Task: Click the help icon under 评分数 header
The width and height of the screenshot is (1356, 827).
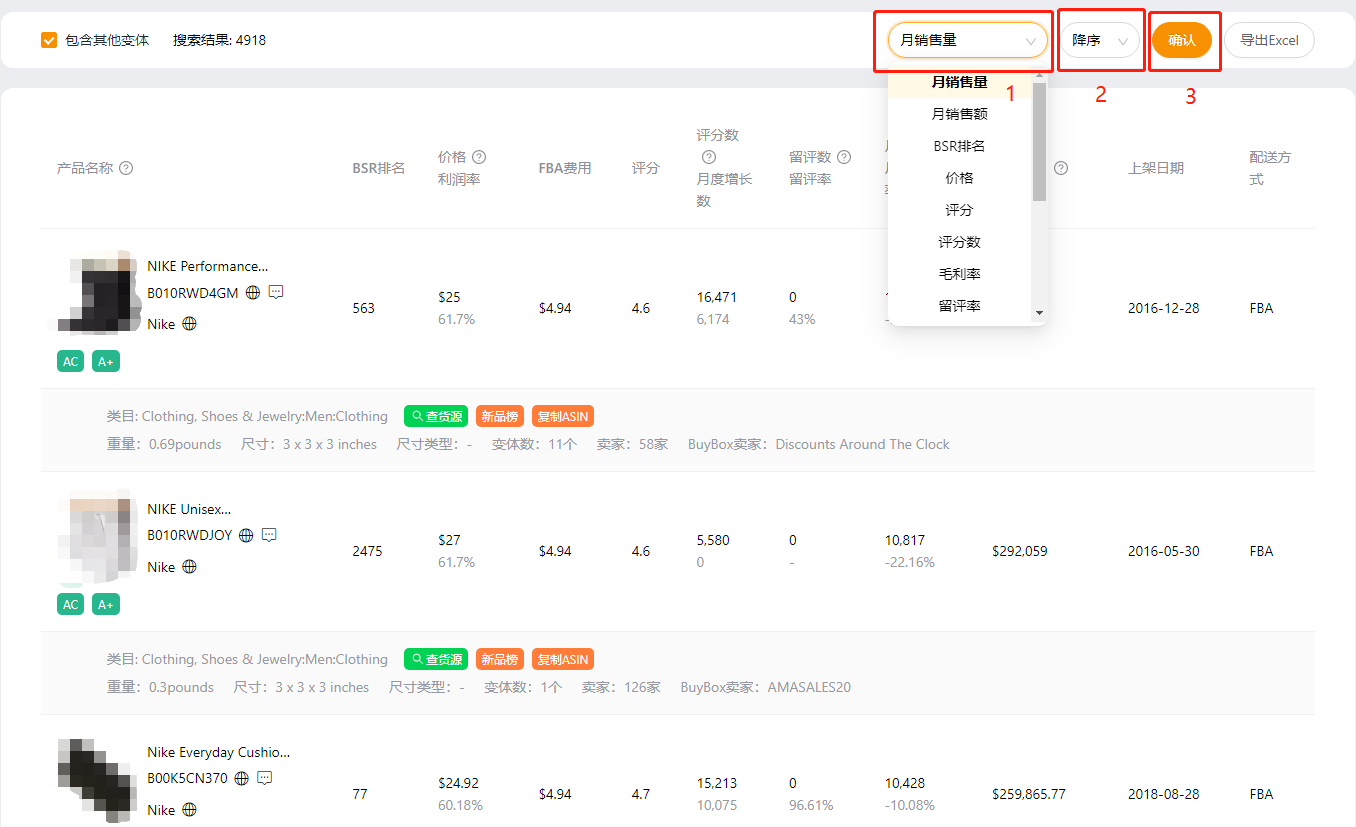Action: tap(709, 157)
